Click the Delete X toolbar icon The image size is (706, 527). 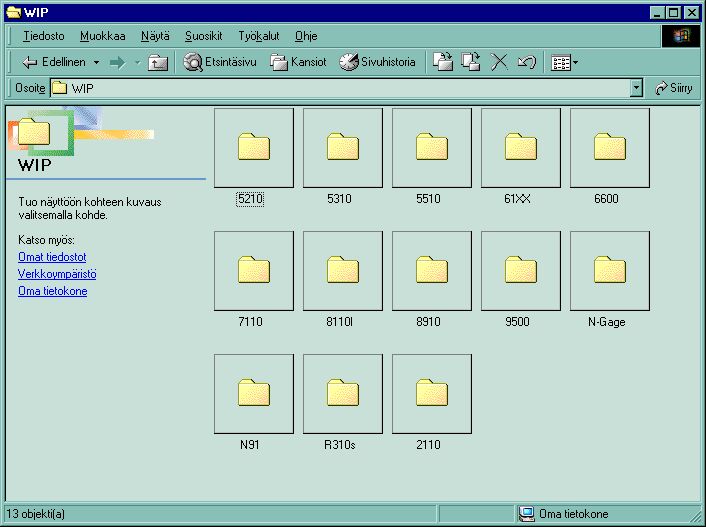pos(499,62)
